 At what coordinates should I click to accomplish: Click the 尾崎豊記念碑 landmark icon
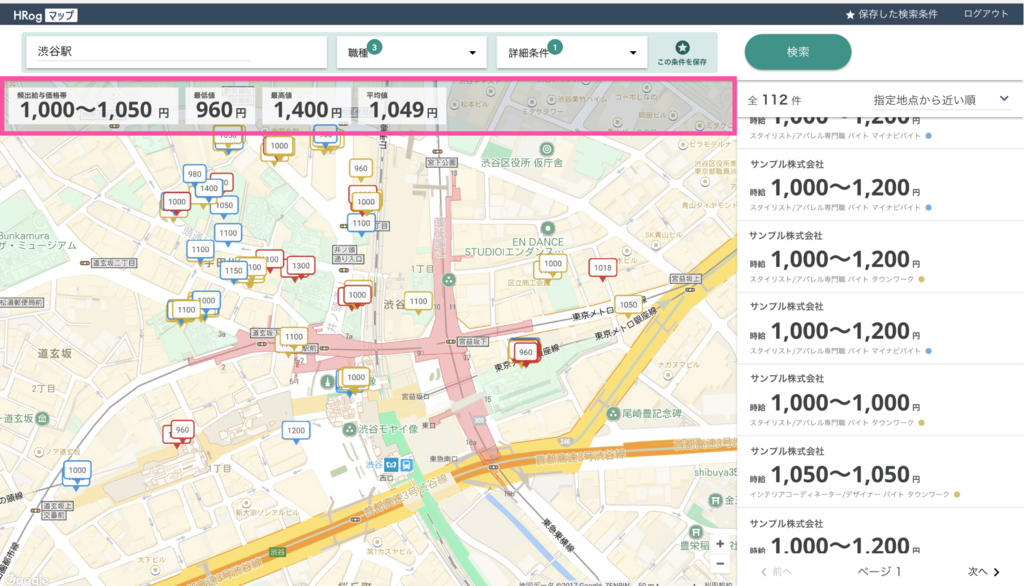pos(613,414)
